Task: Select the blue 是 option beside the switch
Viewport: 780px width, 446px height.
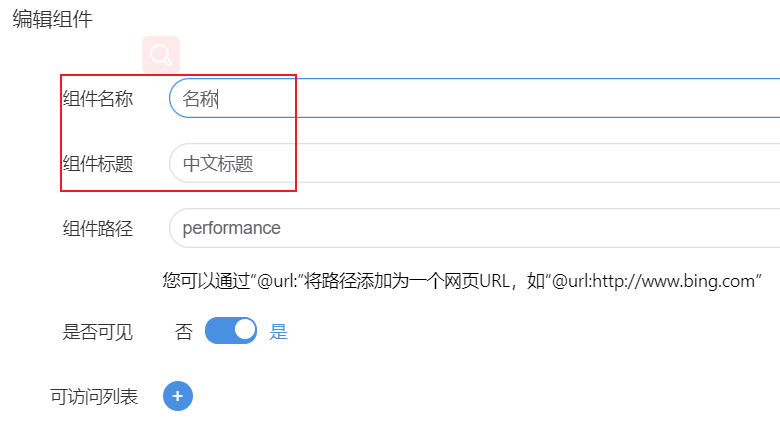Action: click(279, 332)
